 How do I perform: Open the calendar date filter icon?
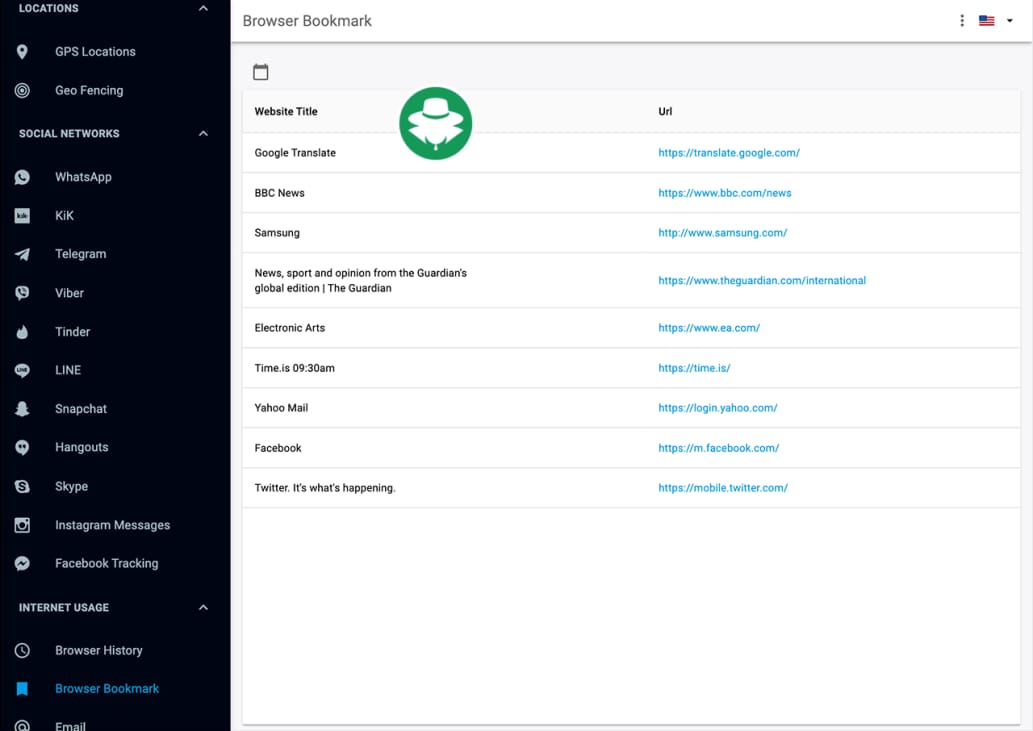coord(261,71)
